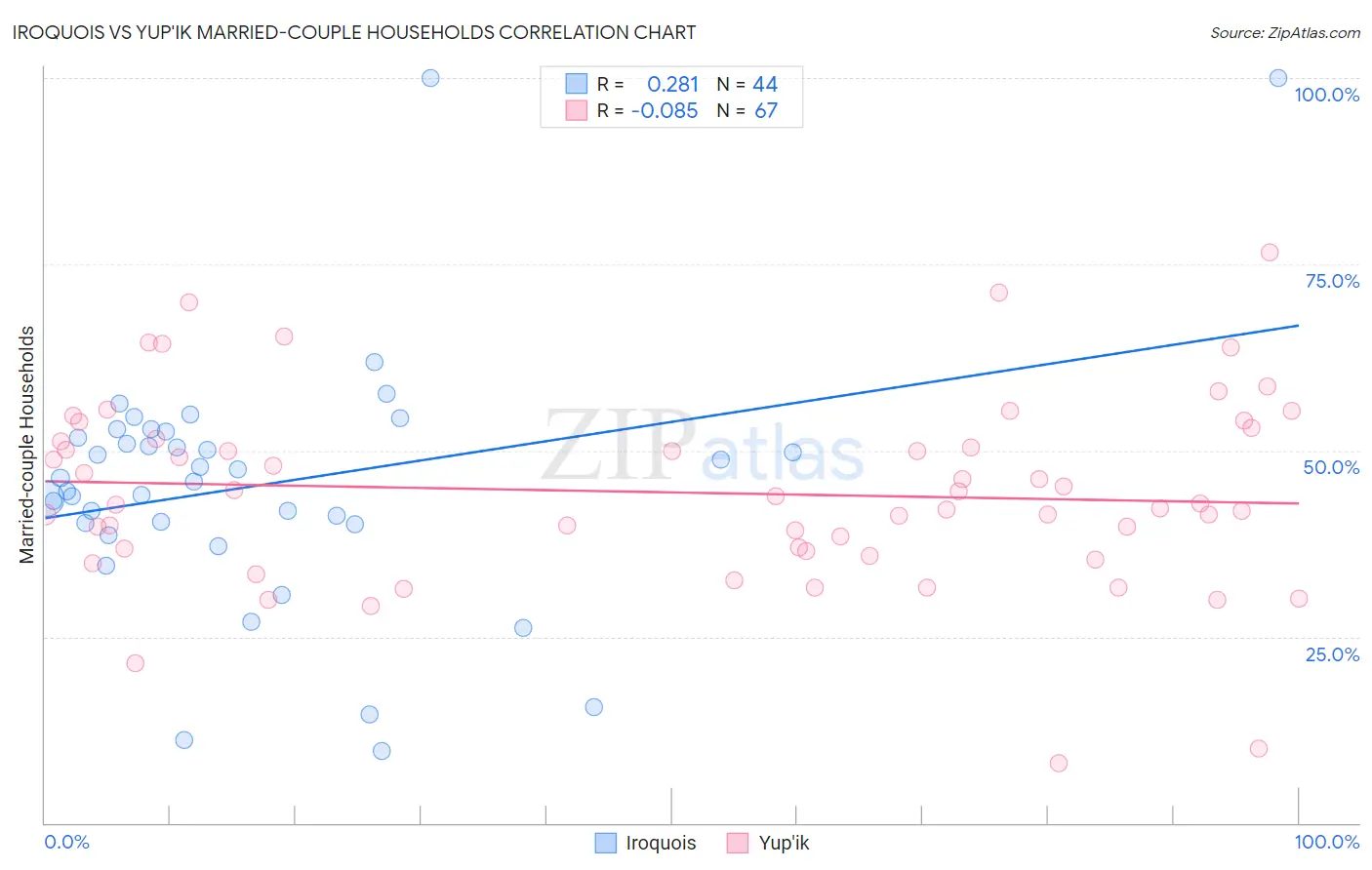Image resolution: width=1372 pixels, height=870 pixels.
Task: Click the 75.0% y-axis label
Action: (x=1332, y=281)
